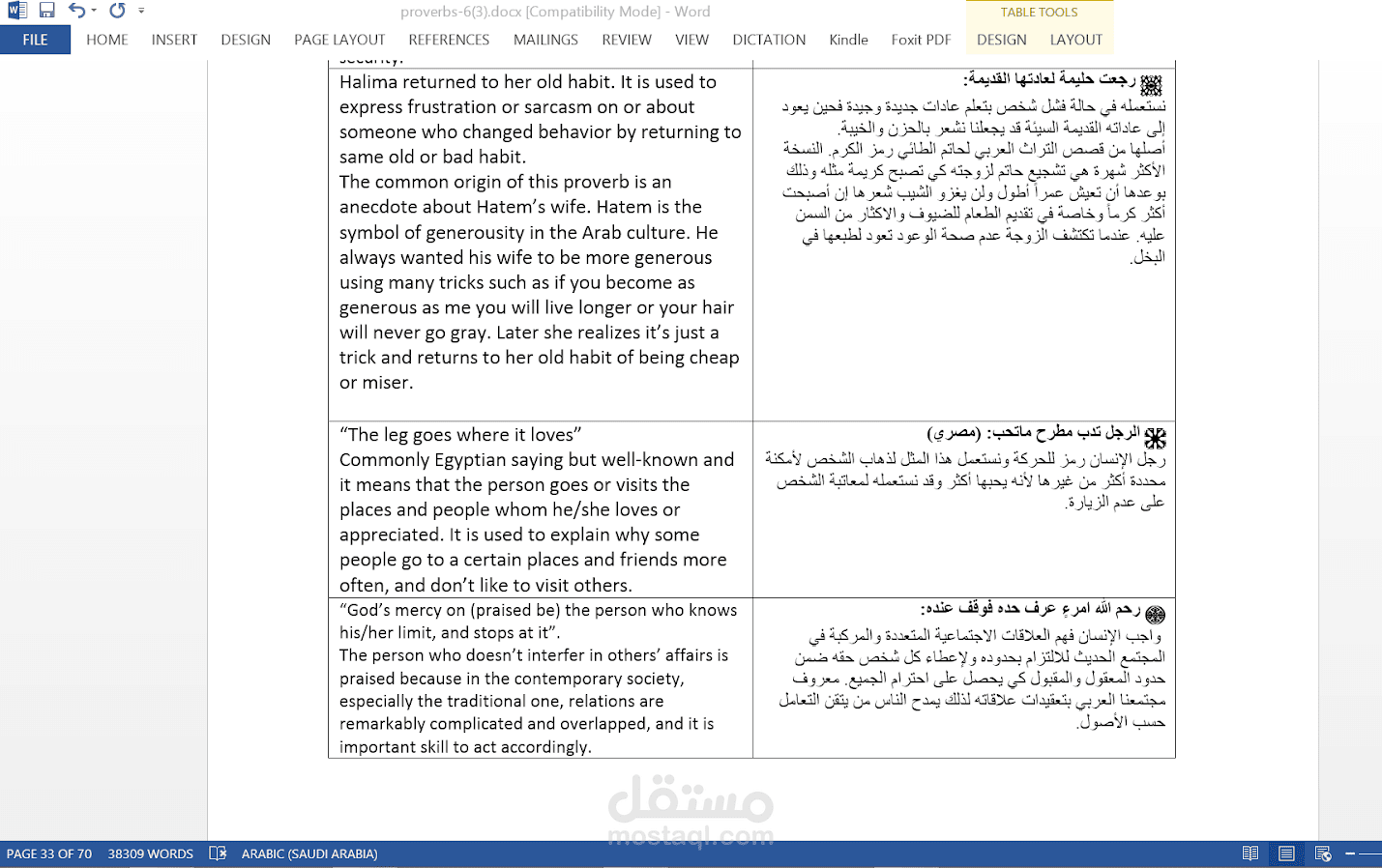Open the MAILINGS tab
This screenshot has width=1382, height=868.
click(x=545, y=40)
